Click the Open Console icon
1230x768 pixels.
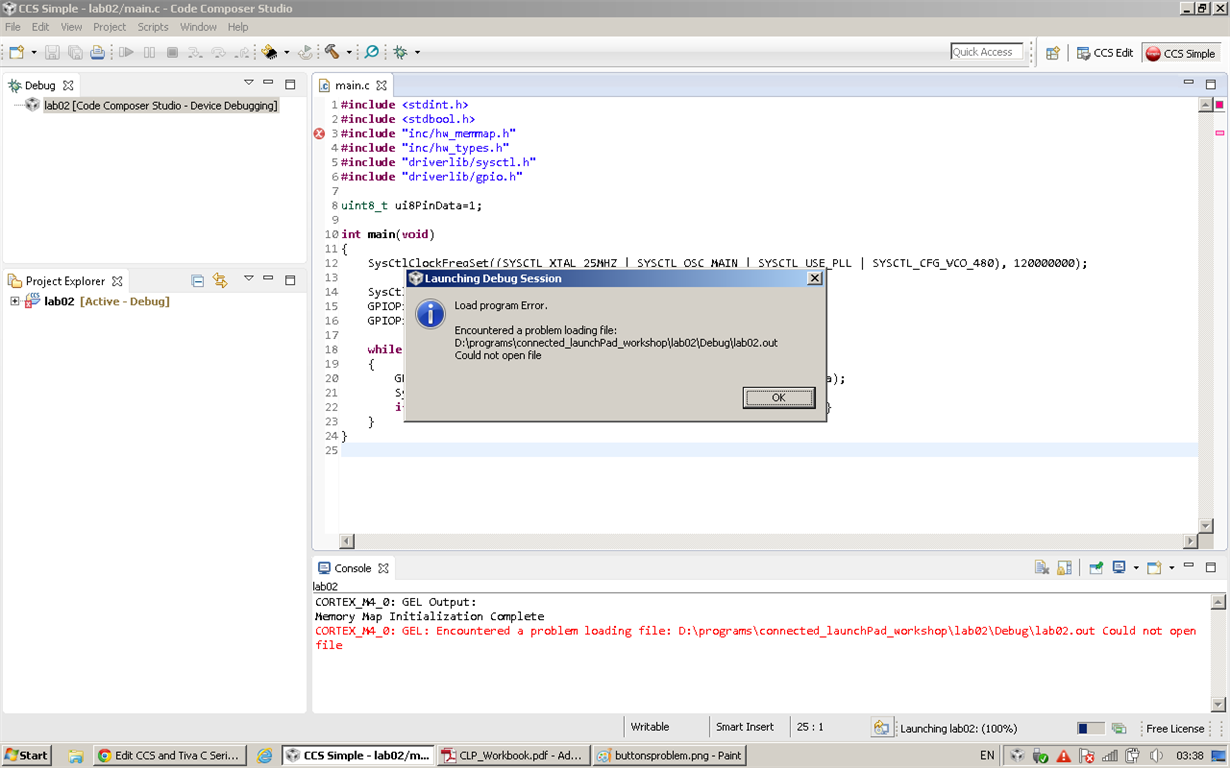click(x=1154, y=567)
